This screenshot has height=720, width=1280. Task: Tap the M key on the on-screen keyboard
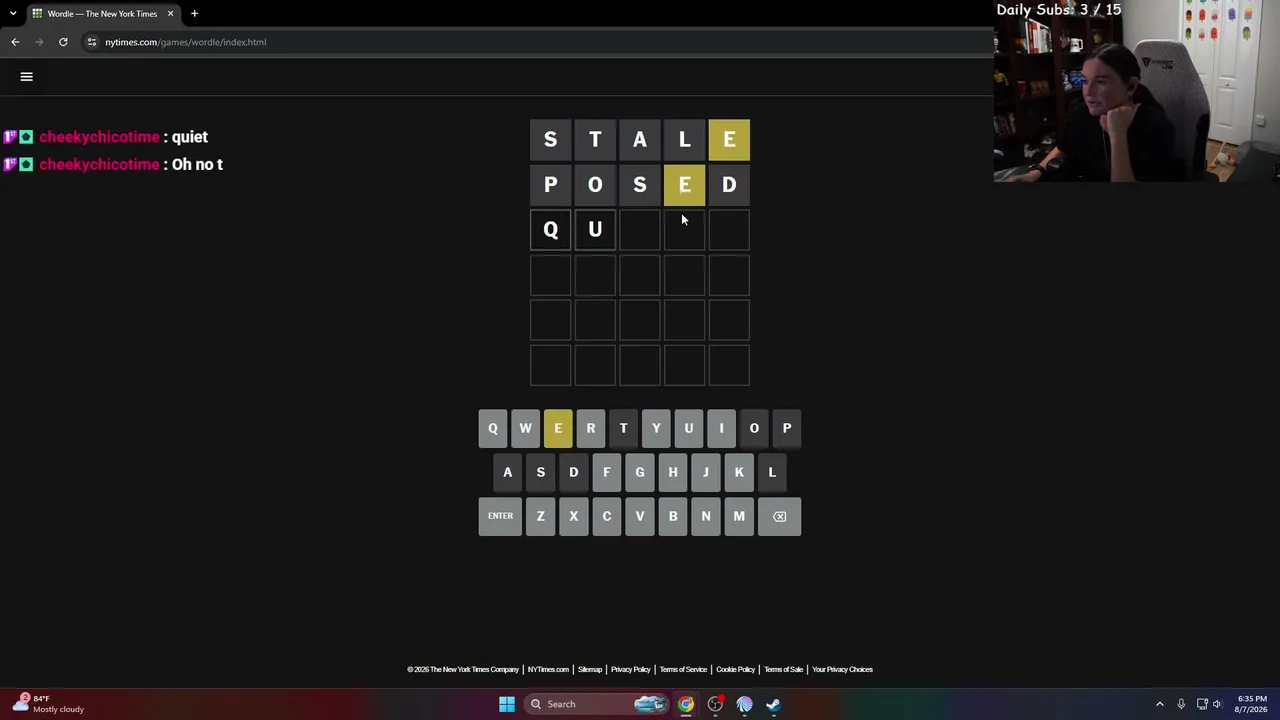(739, 516)
